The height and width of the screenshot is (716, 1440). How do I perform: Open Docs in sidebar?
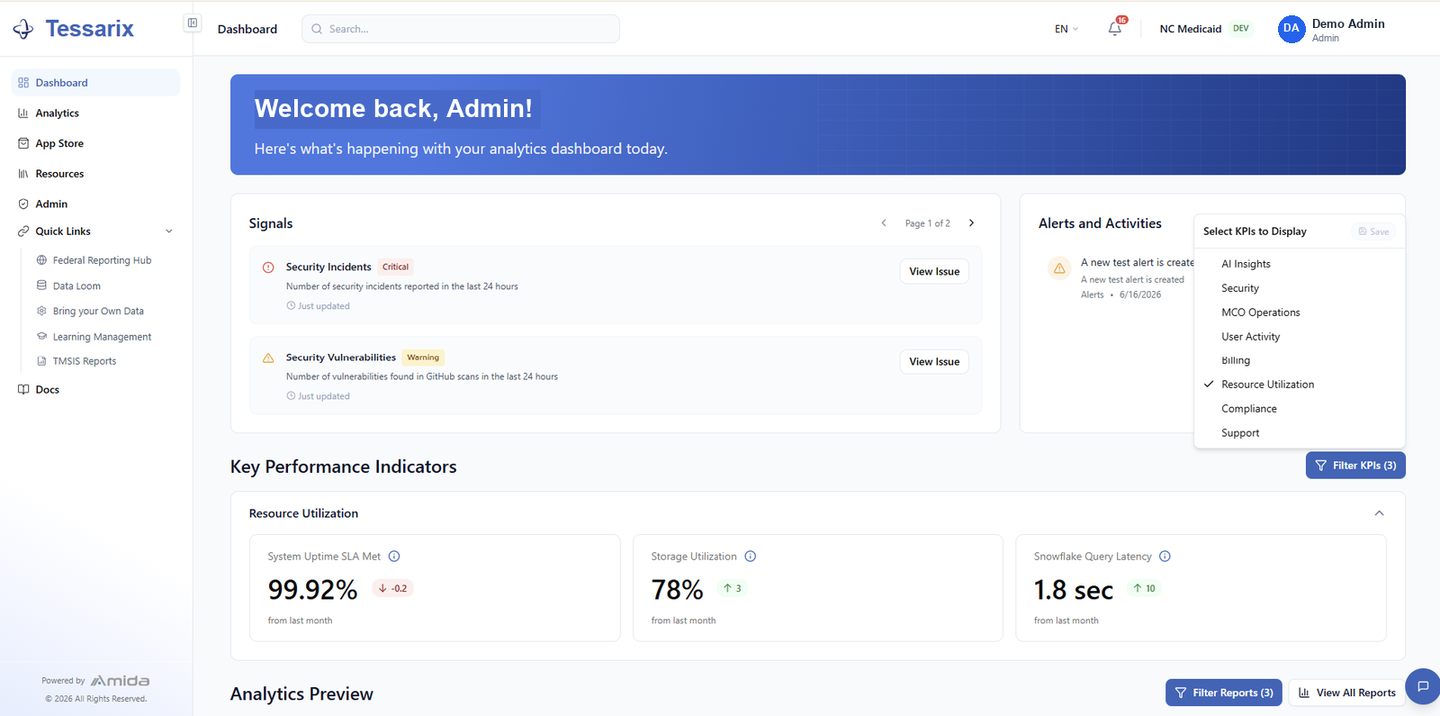pos(96,389)
